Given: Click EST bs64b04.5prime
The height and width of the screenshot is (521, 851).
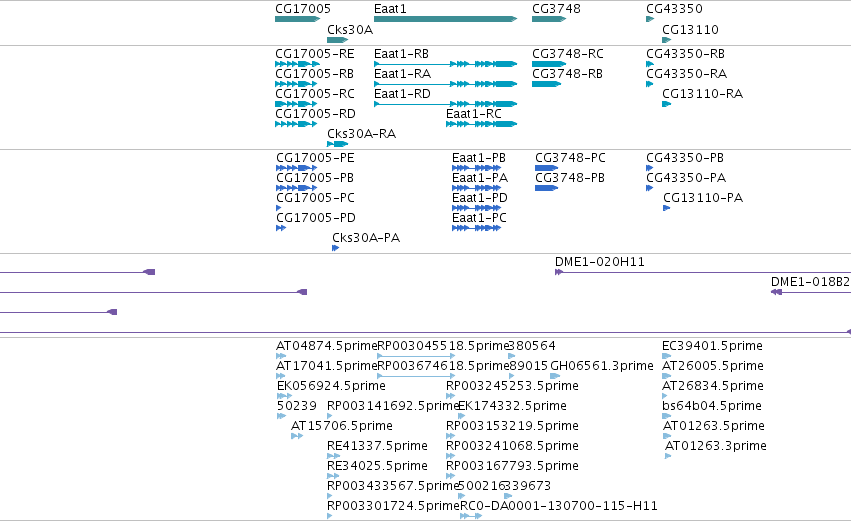Looking at the screenshot, I should [x=712, y=406].
